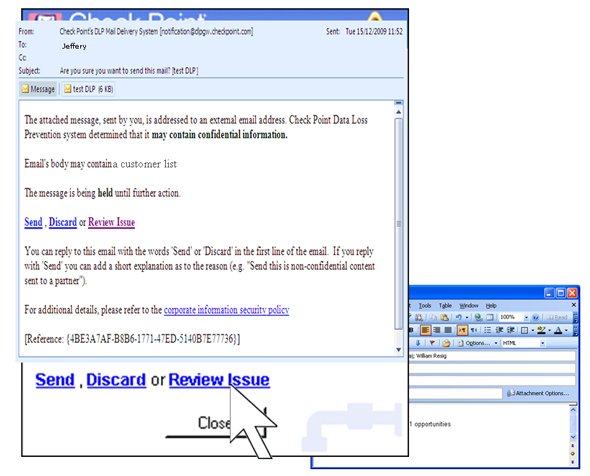This screenshot has height=476, width=590.
Task: Open the HTML message format dropdown
Action: [x=543, y=343]
